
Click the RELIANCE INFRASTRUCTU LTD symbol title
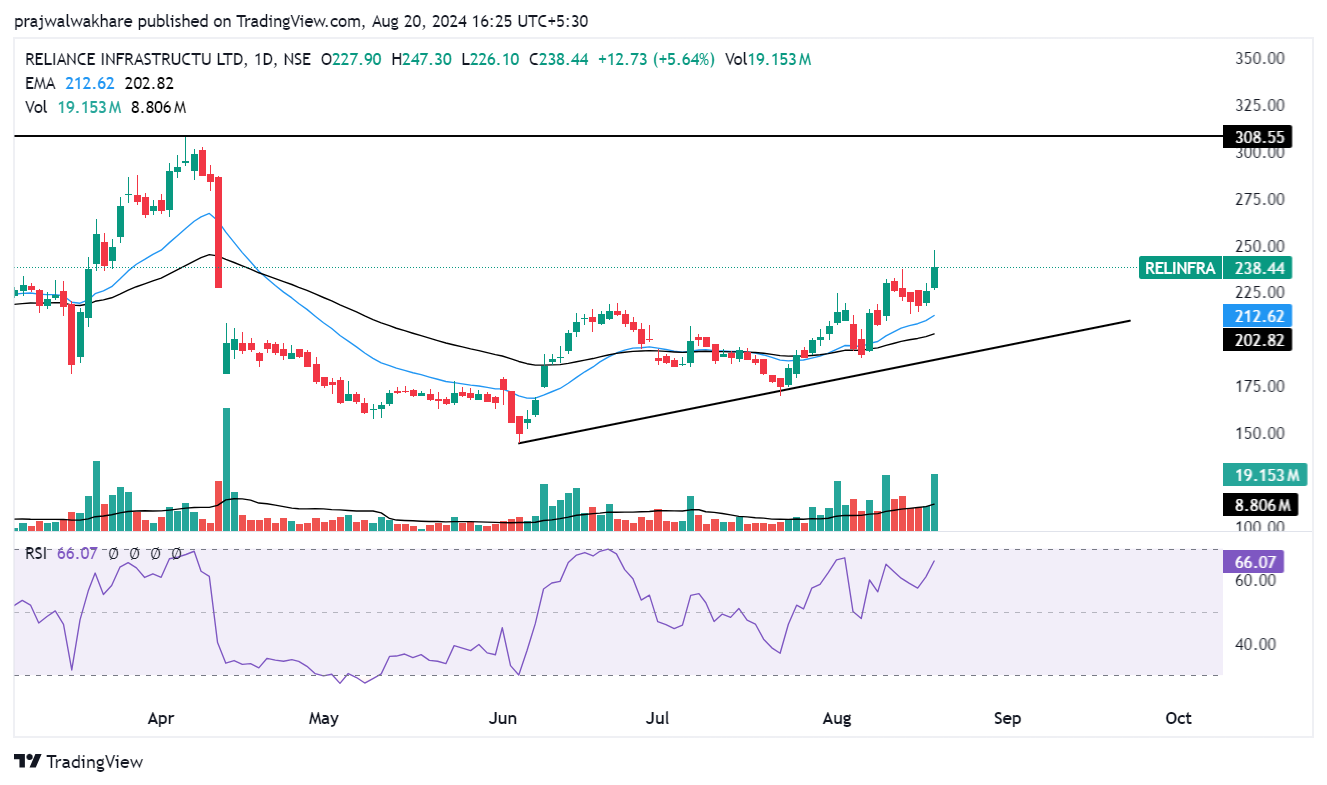tap(135, 60)
